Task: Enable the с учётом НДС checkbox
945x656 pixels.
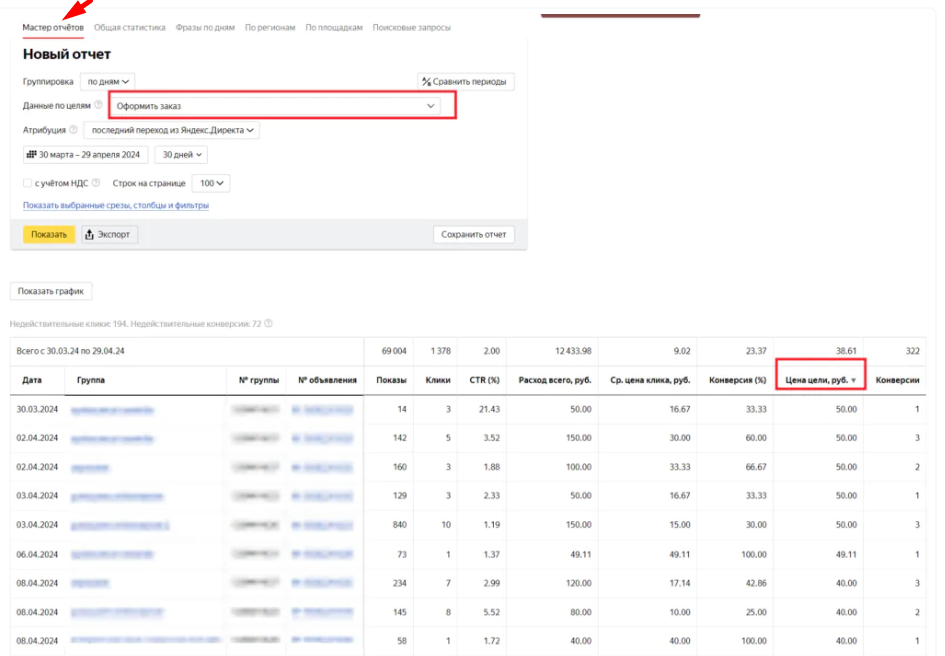Action: pyautogui.click(x=27, y=184)
